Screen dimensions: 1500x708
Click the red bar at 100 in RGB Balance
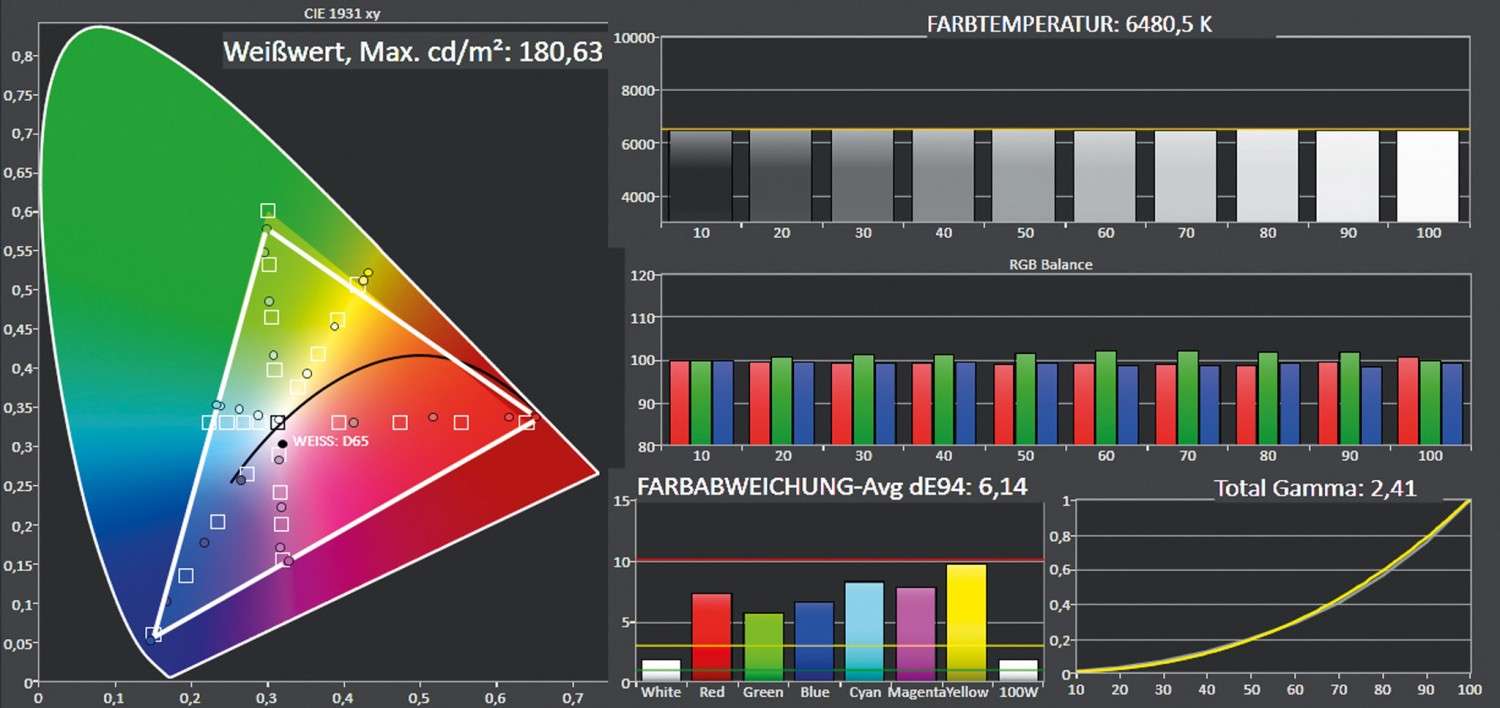[1409, 401]
